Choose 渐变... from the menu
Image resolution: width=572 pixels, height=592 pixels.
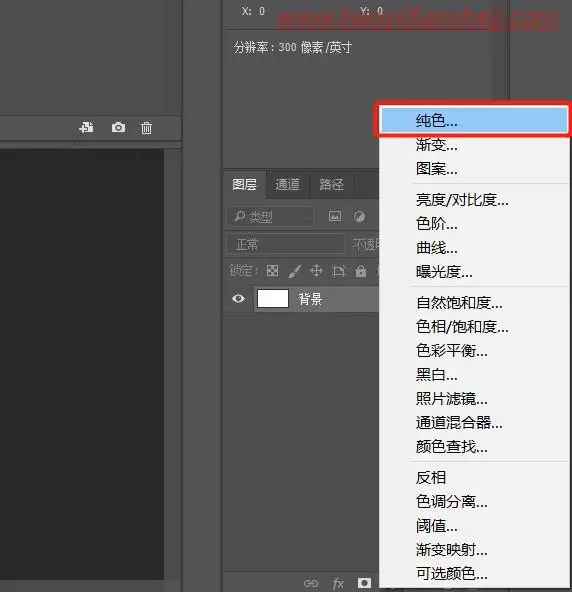coord(474,145)
